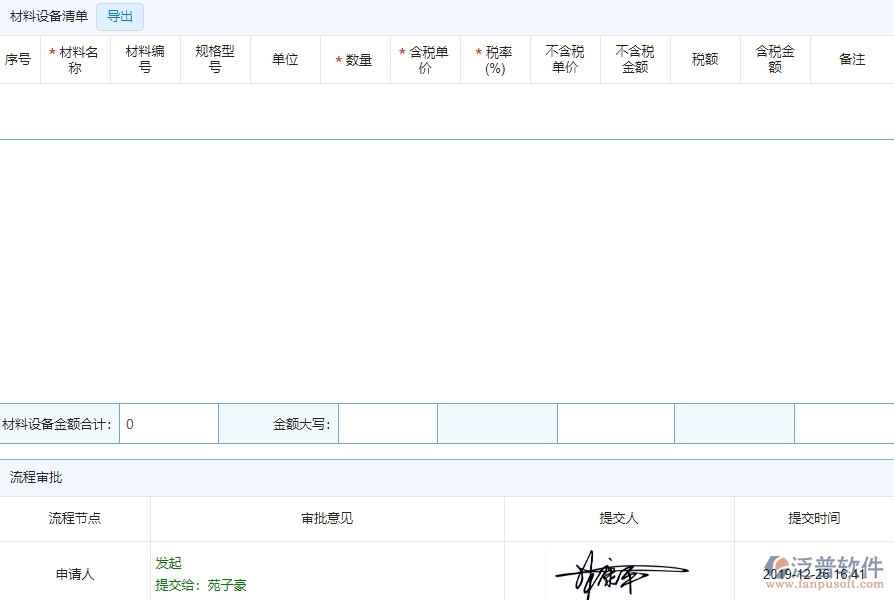This screenshot has width=894, height=600.
Task: Click the 提交时间 table header
Action: [816, 519]
